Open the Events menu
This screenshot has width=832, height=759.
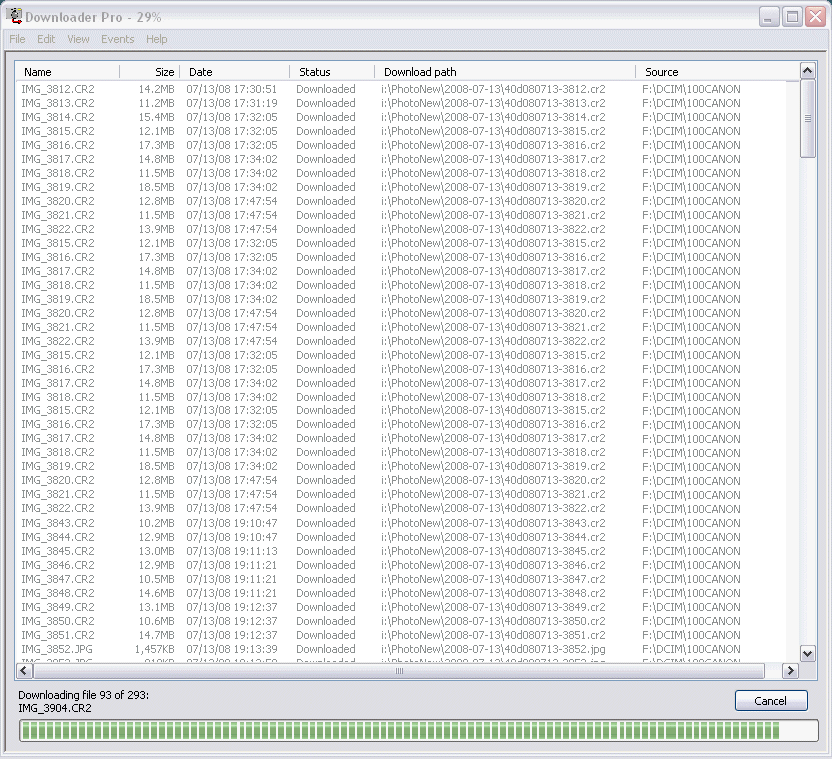(x=117, y=39)
